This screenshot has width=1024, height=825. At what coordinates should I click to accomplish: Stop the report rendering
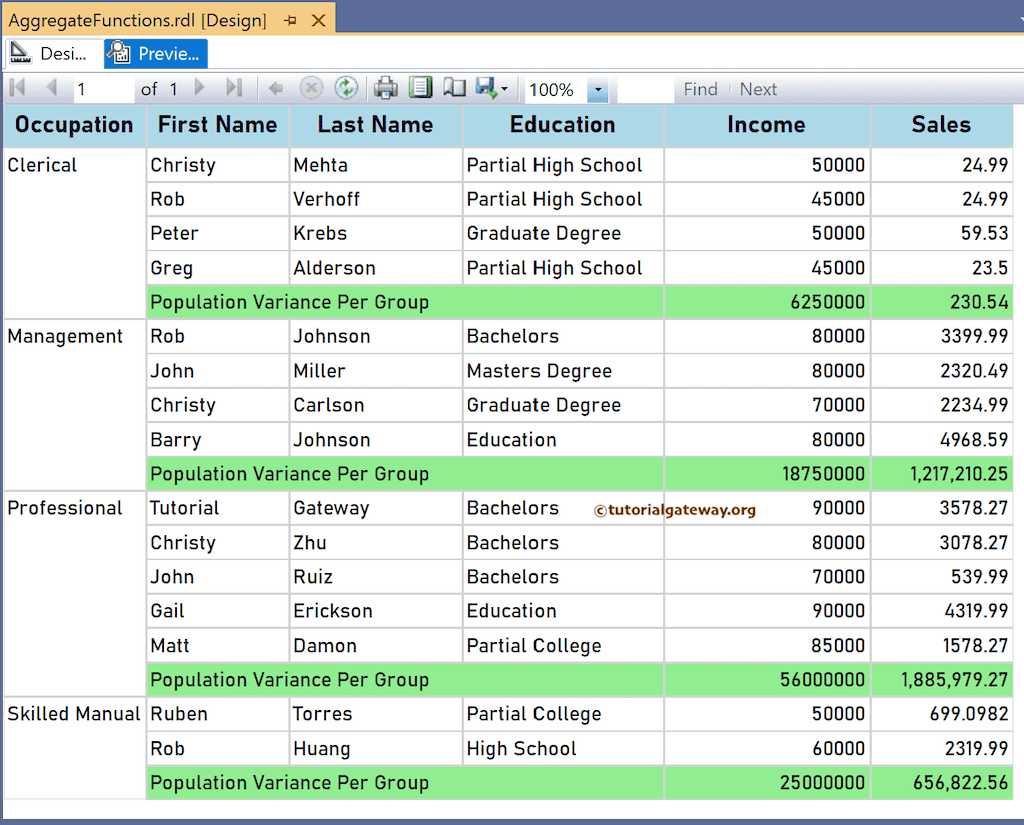pos(310,88)
